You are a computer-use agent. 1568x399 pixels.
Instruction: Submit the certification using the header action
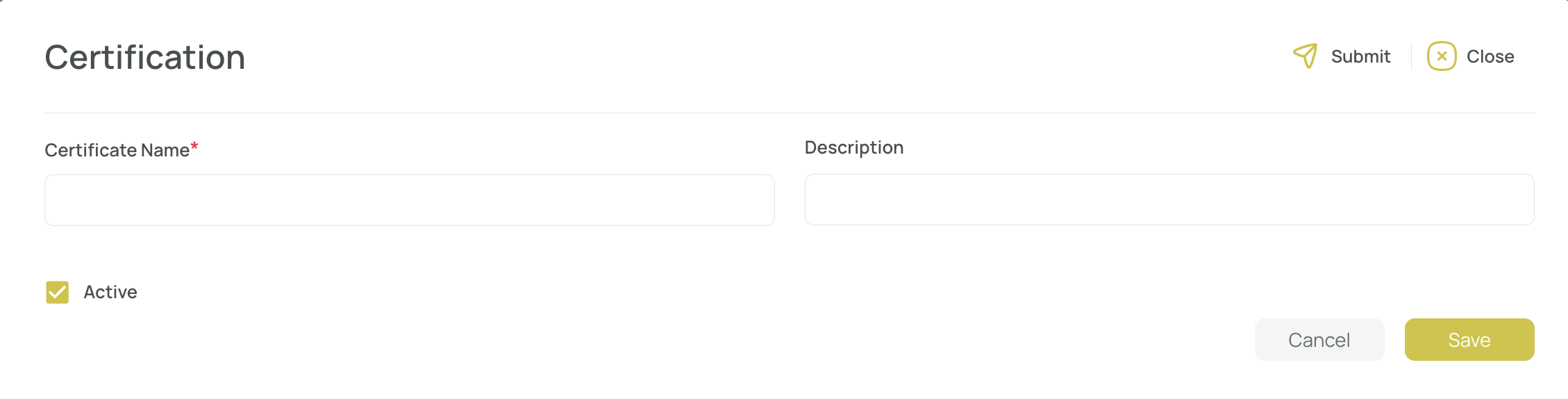(x=1342, y=56)
